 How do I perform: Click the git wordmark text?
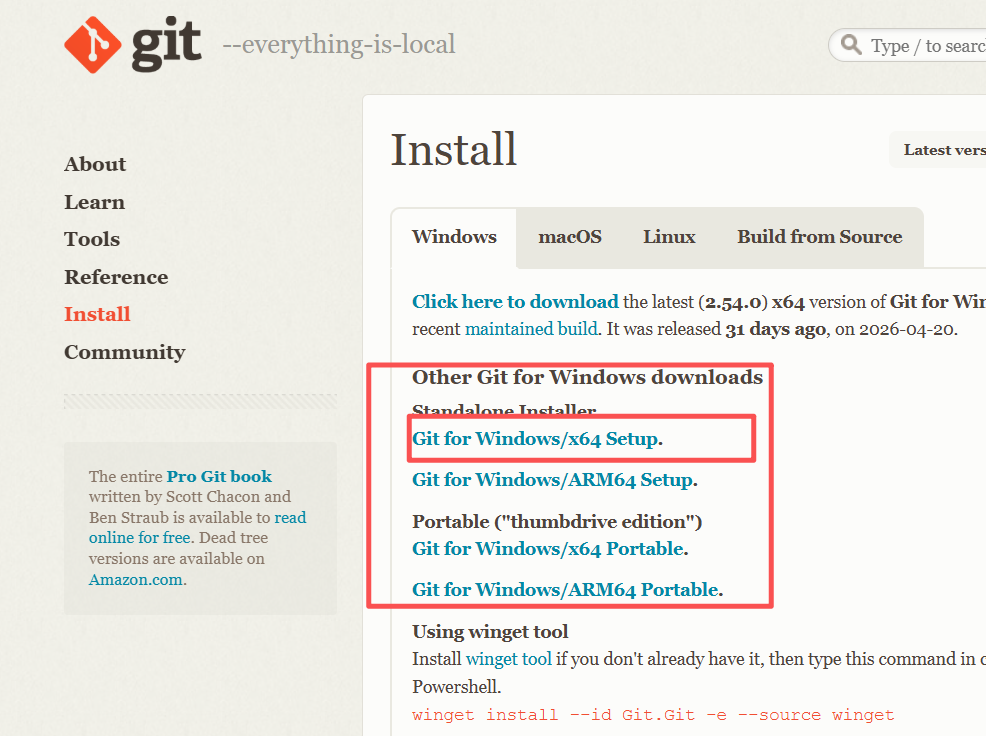click(167, 44)
